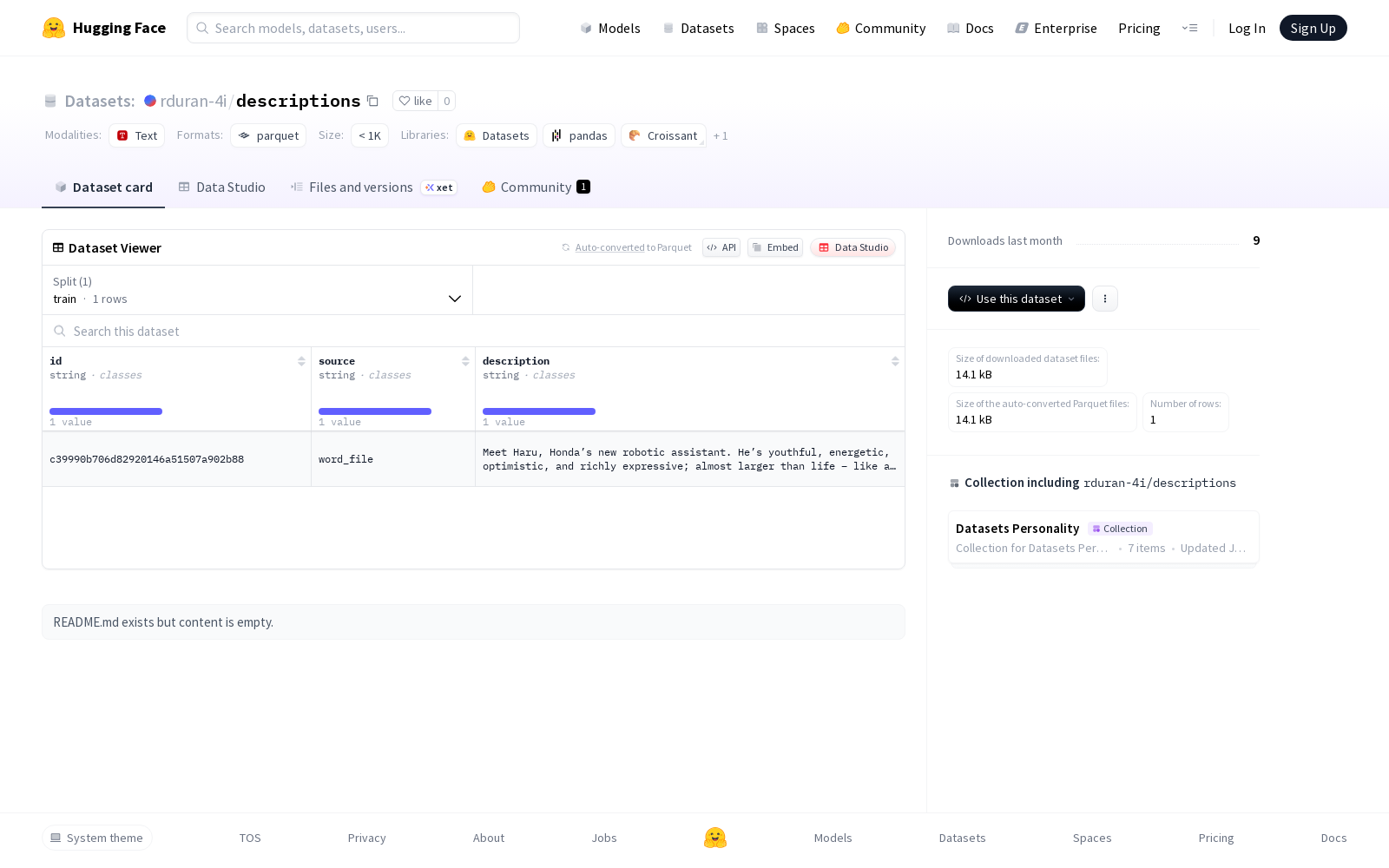
Task: Click the Datasets library tag
Action: coord(497,135)
